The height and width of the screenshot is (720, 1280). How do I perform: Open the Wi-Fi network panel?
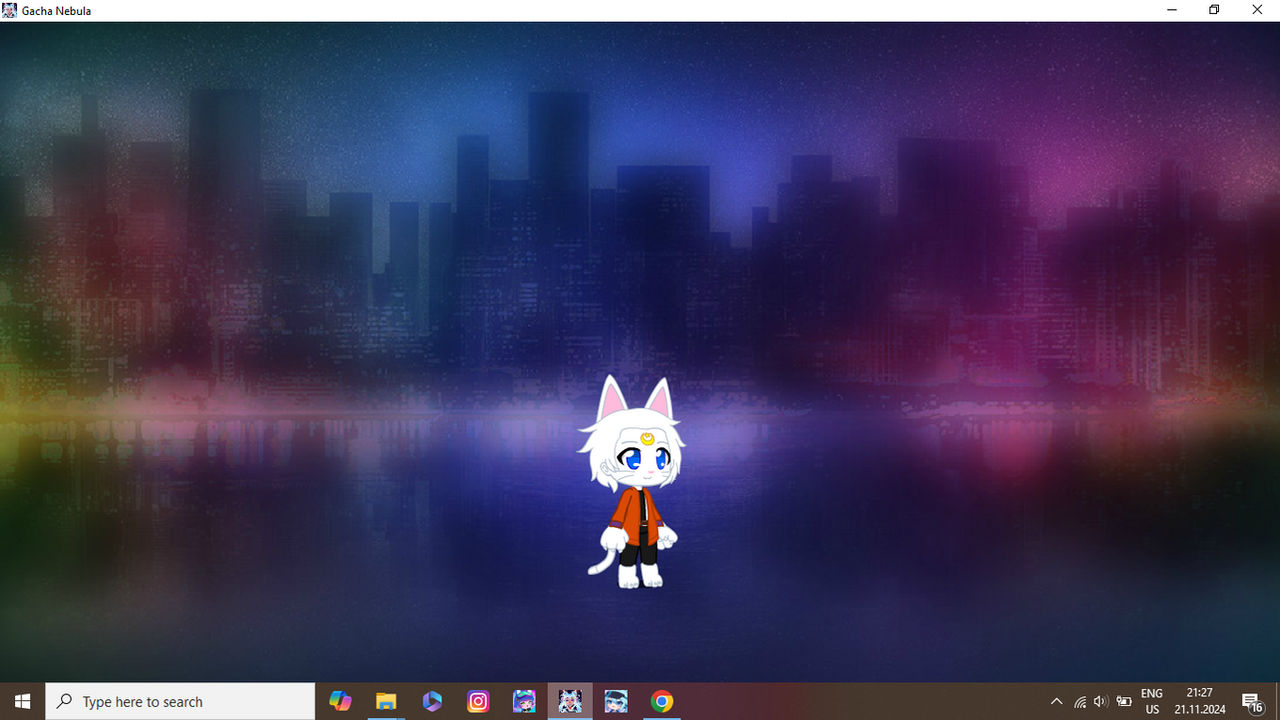[1080, 701]
